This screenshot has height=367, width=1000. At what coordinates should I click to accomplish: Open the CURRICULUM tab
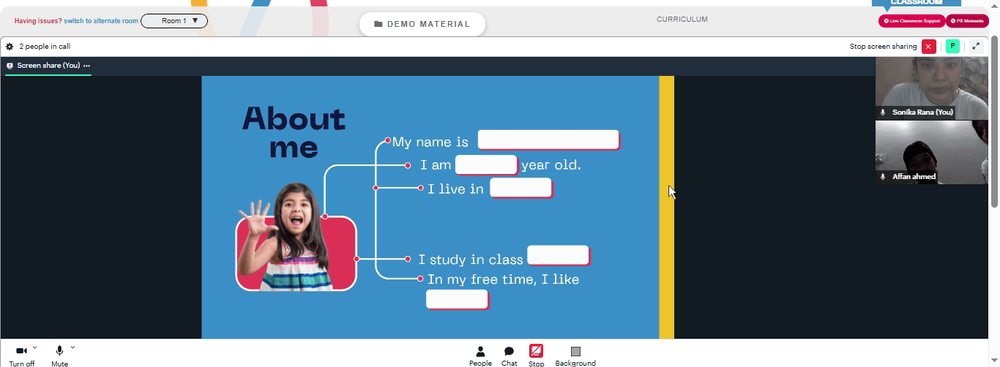682,19
